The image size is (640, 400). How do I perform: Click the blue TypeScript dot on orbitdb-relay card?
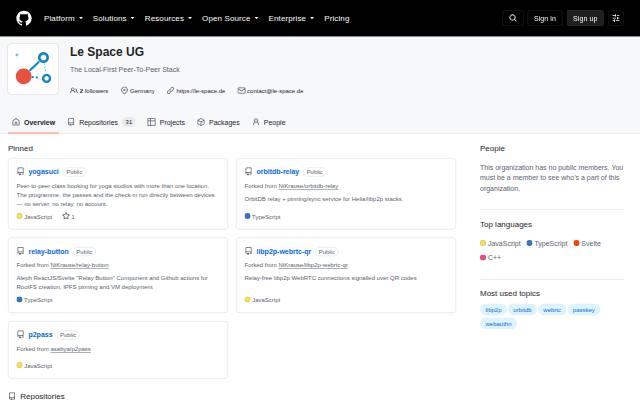[247, 216]
